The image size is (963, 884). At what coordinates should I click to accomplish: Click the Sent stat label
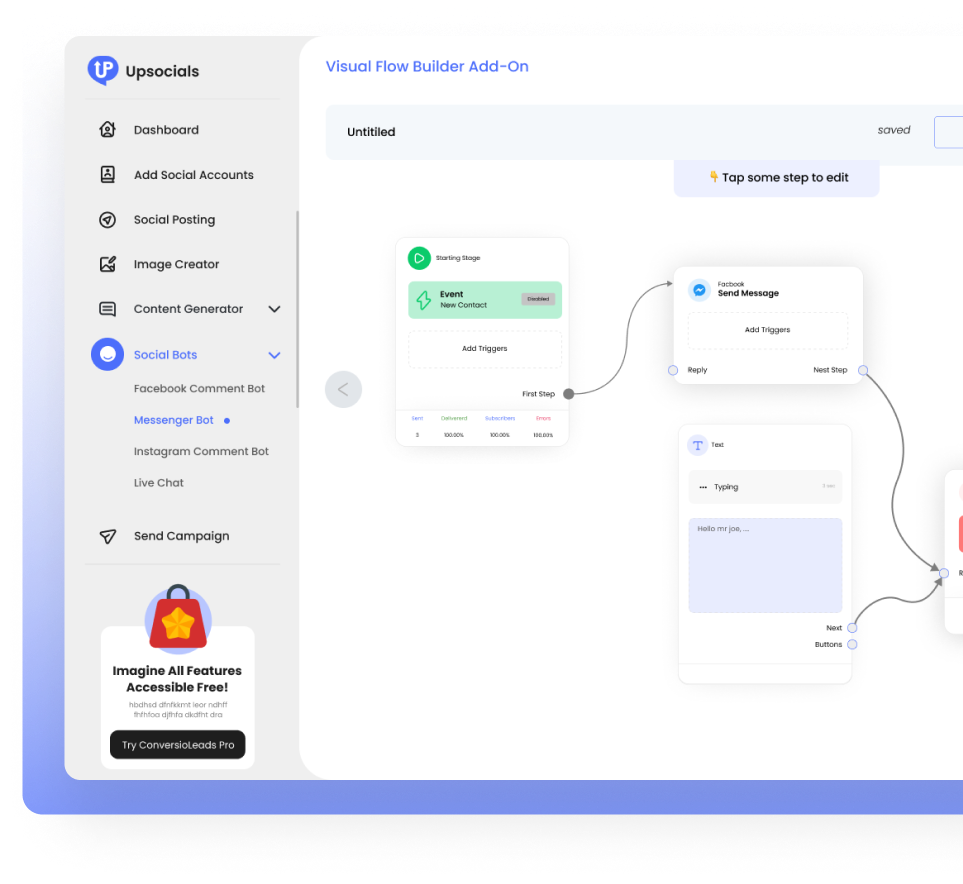click(417, 418)
